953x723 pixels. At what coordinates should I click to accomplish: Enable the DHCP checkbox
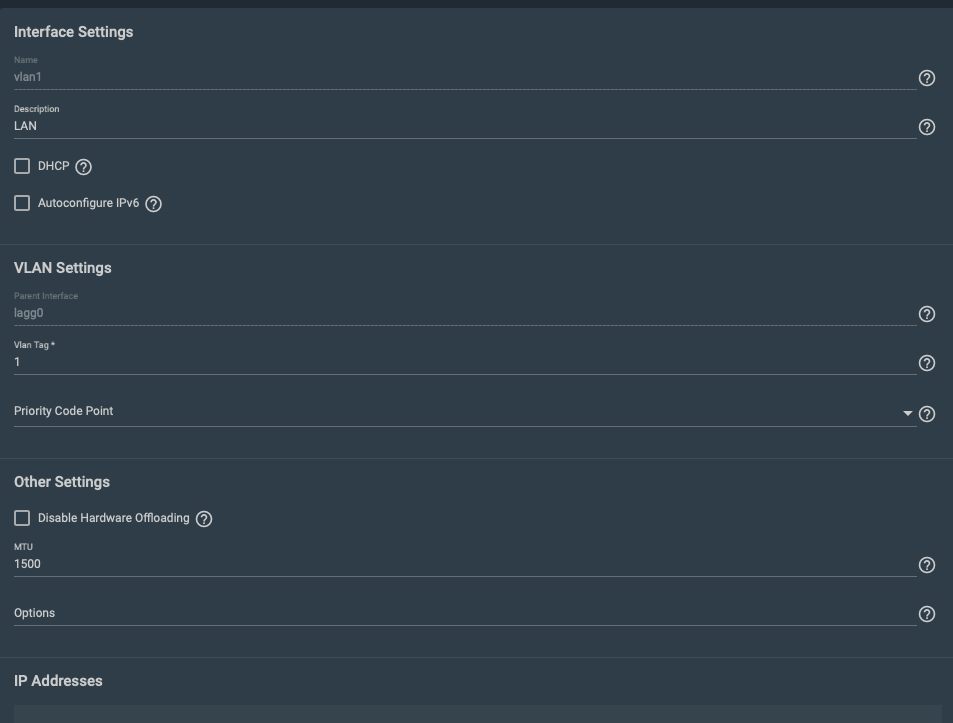tap(22, 166)
